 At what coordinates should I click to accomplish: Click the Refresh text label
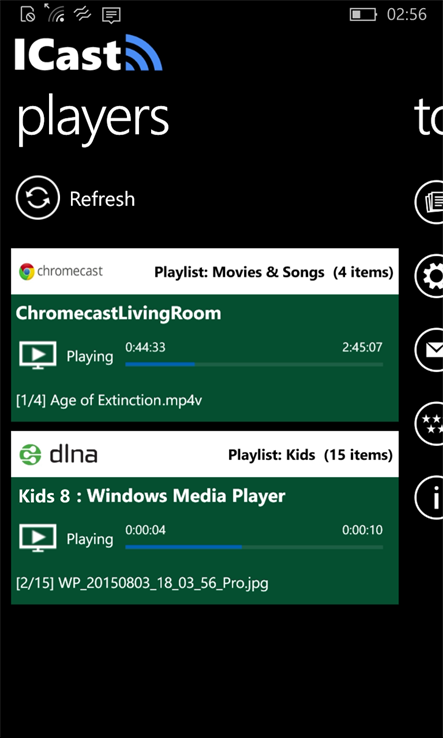click(x=102, y=199)
